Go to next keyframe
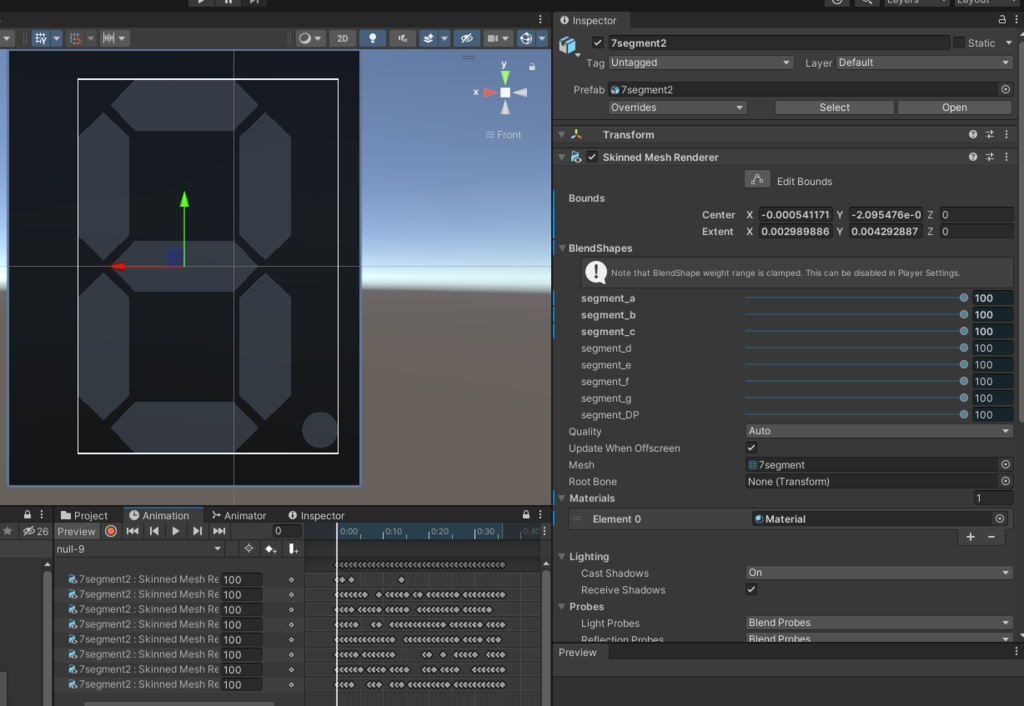1024x706 pixels. pos(197,531)
